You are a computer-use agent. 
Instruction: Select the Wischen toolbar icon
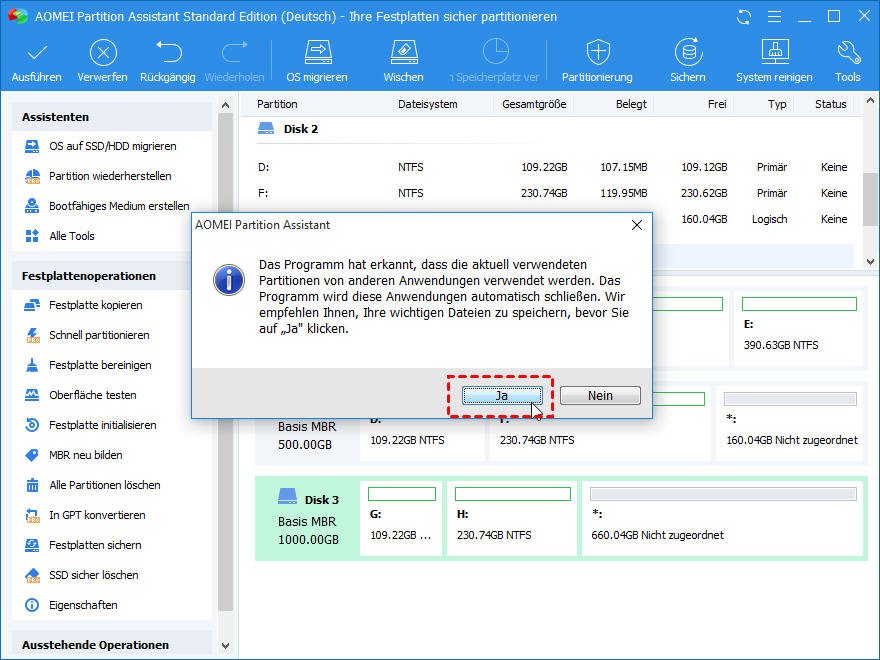pyautogui.click(x=403, y=53)
